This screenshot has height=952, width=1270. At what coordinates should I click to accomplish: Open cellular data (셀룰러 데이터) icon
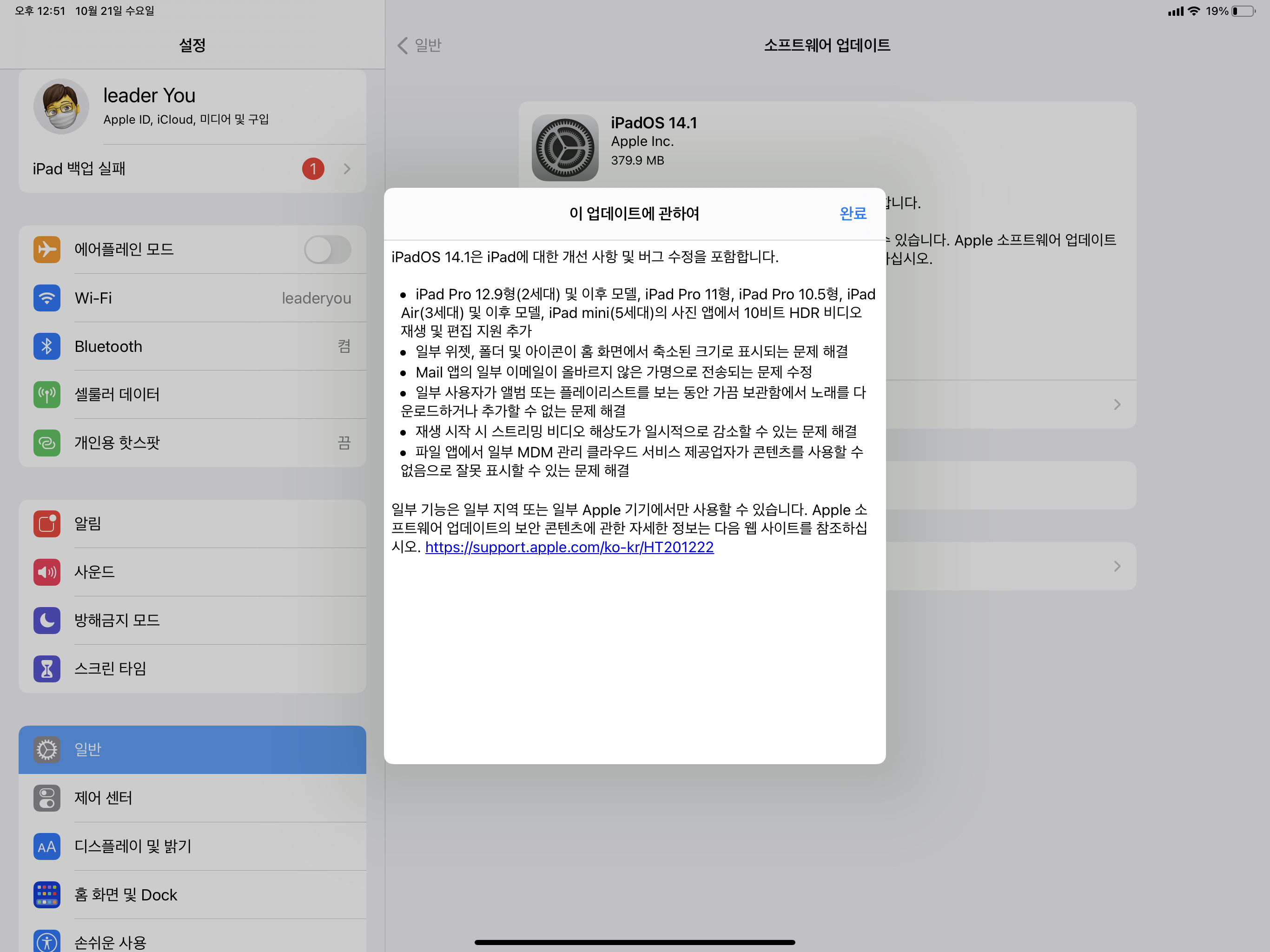click(x=46, y=395)
